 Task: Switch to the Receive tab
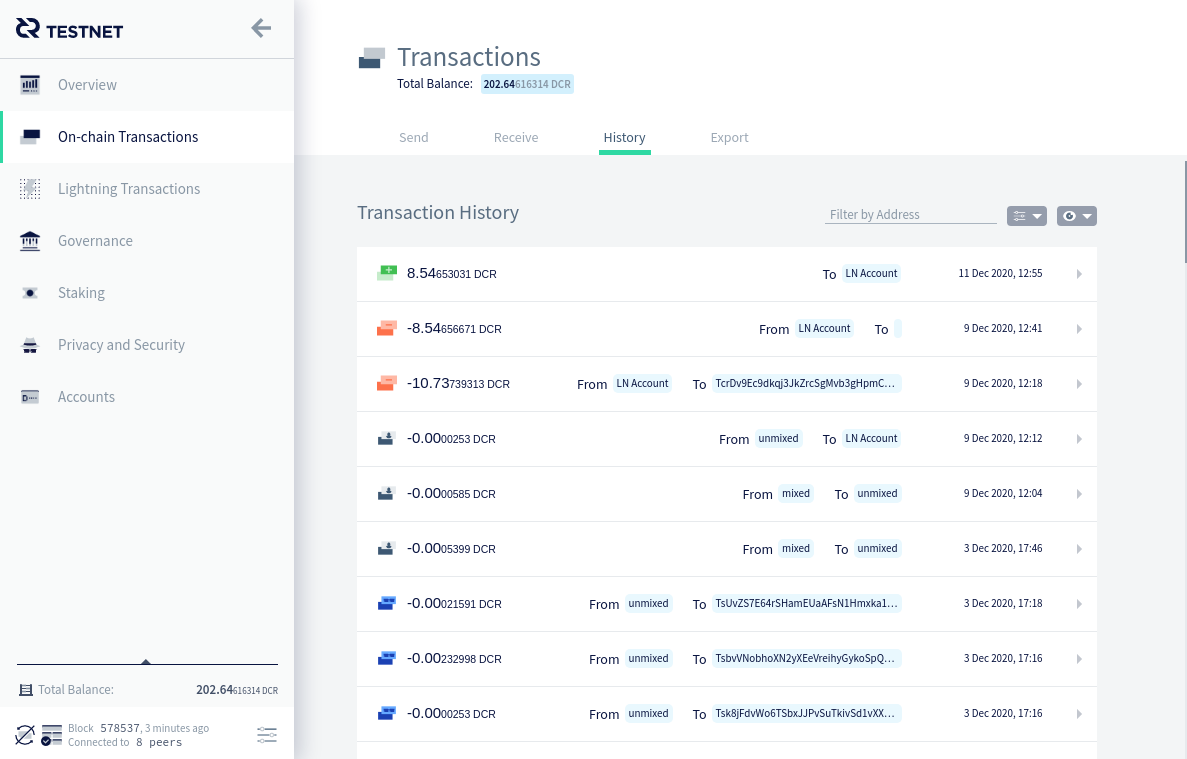[x=516, y=138]
